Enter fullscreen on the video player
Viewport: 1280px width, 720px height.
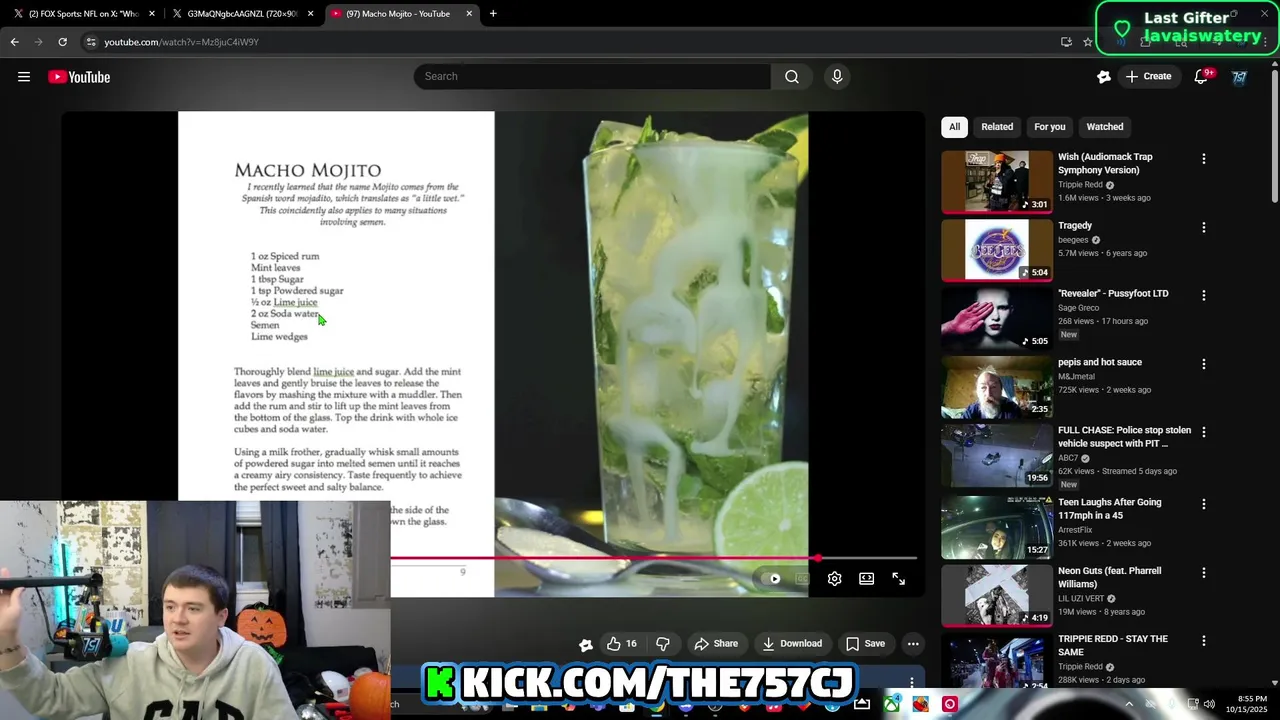pos(898,578)
